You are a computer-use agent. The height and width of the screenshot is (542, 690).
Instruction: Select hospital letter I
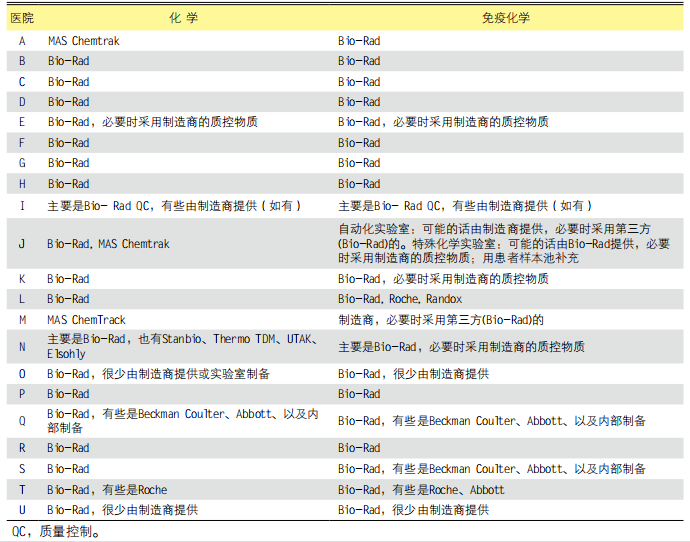coord(22,205)
